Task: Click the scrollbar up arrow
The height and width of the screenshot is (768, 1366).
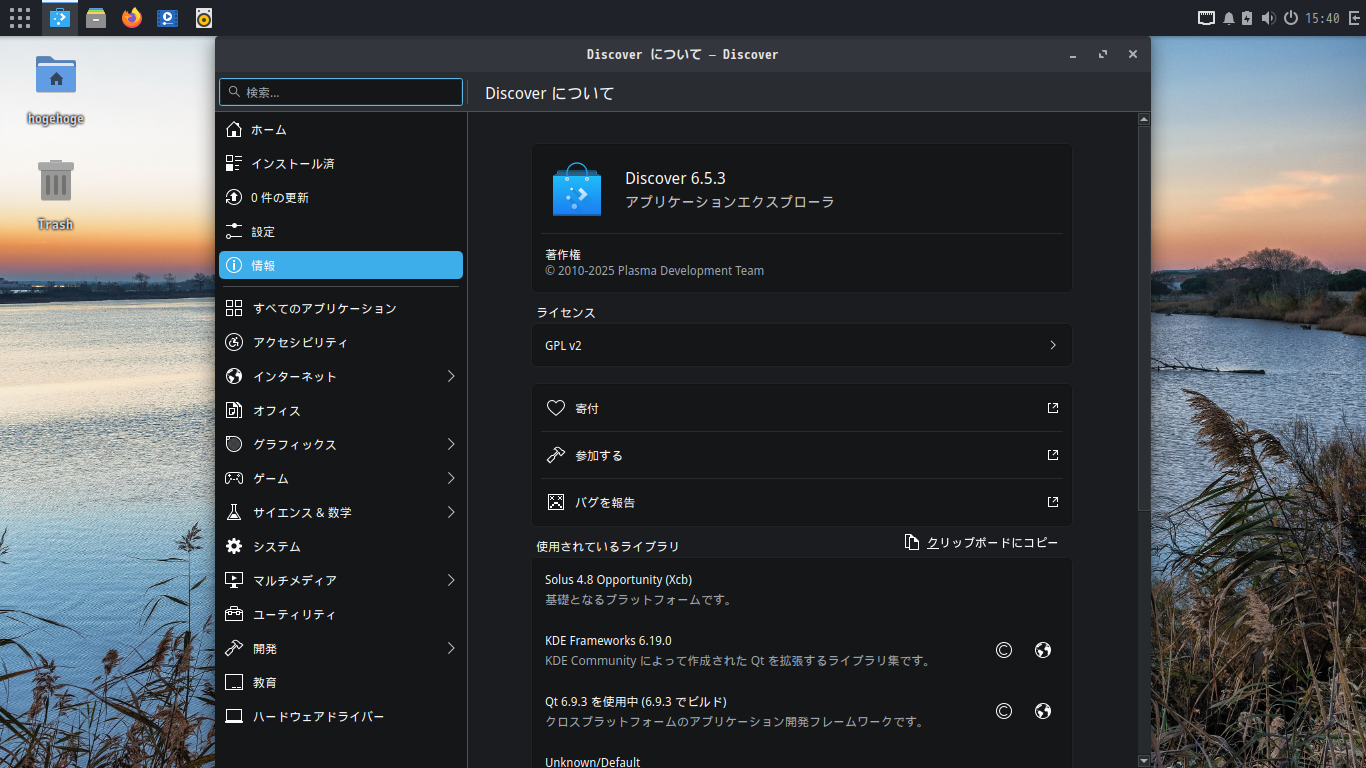Action: [x=1144, y=119]
